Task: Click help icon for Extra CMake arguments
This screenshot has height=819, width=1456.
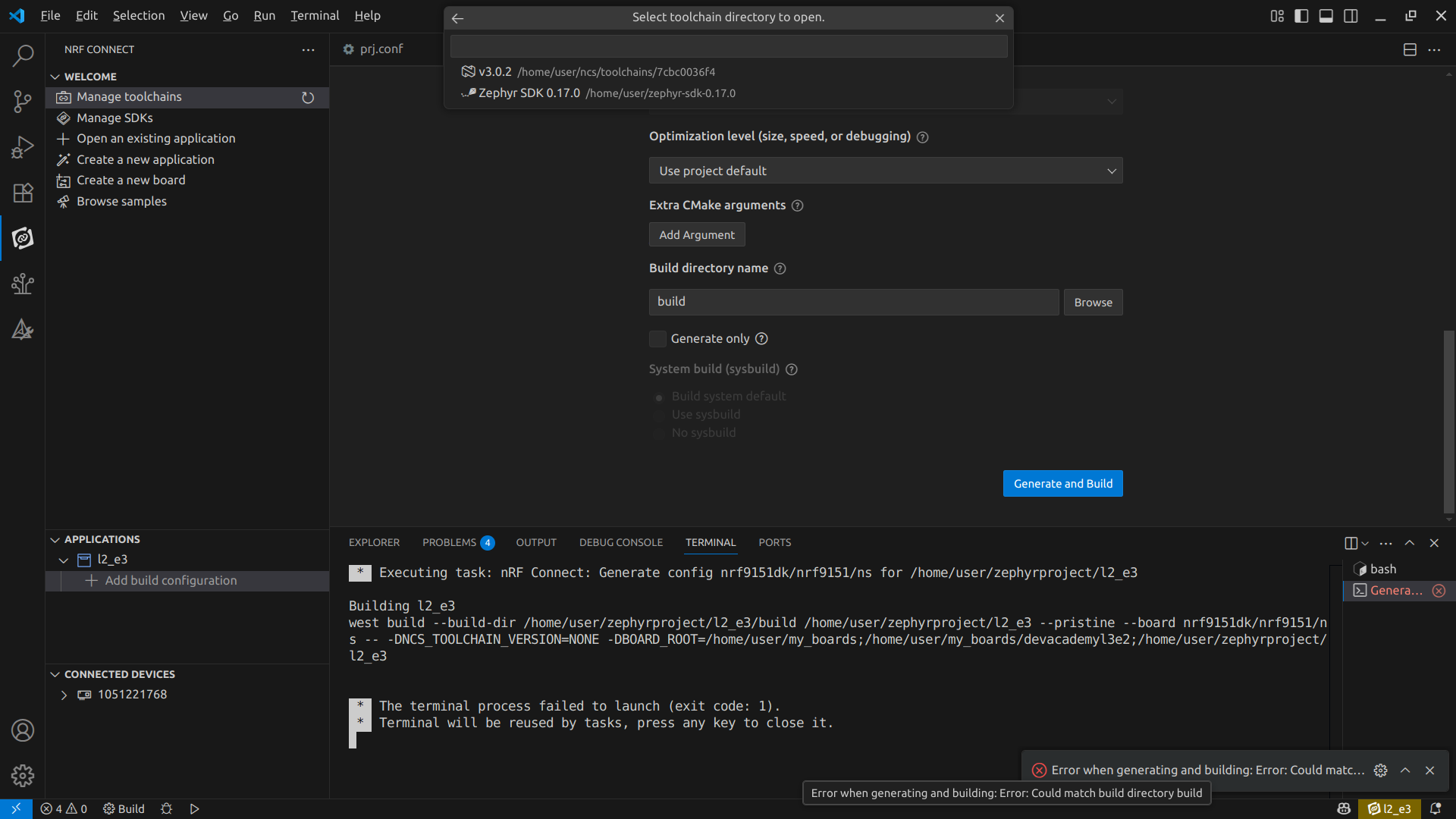Action: tap(797, 206)
